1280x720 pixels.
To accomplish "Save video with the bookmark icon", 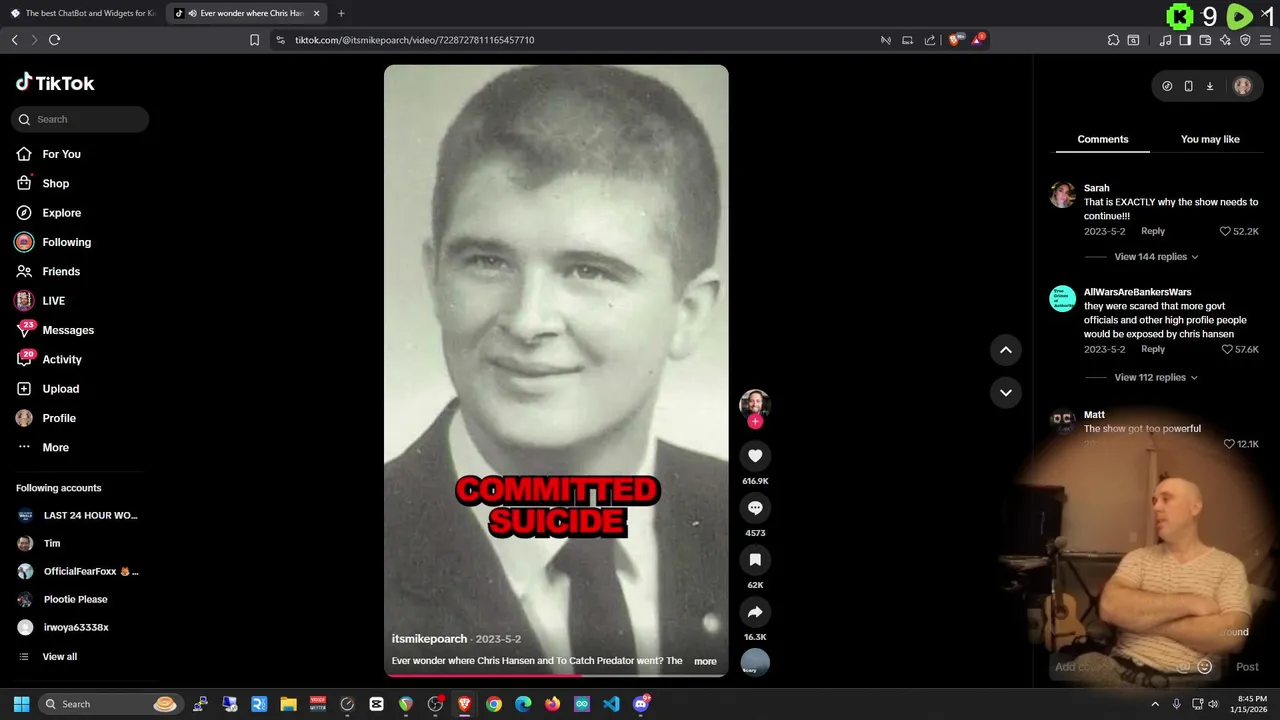I will point(755,560).
